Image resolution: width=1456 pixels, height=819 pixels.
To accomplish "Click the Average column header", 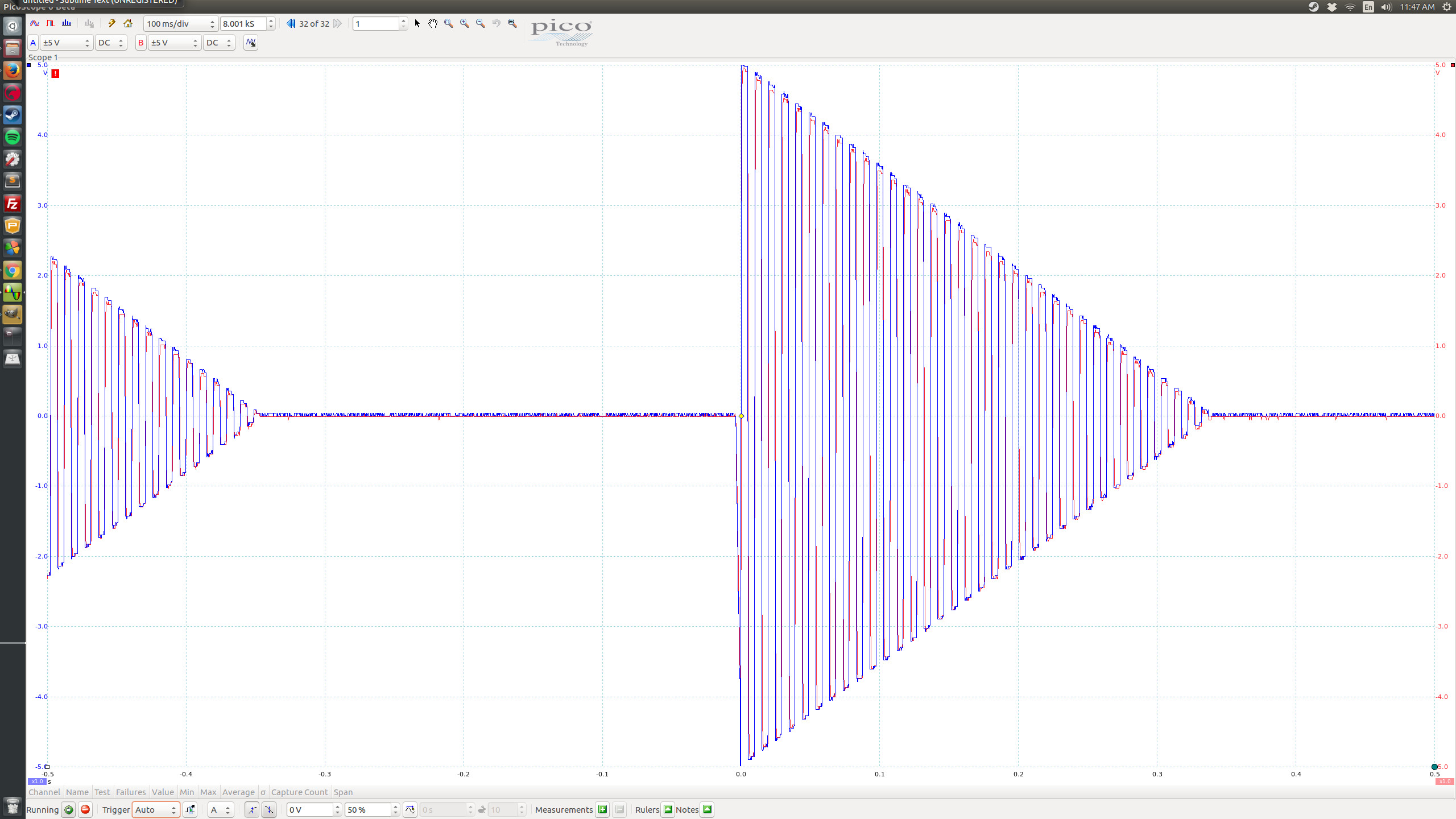I will (238, 792).
